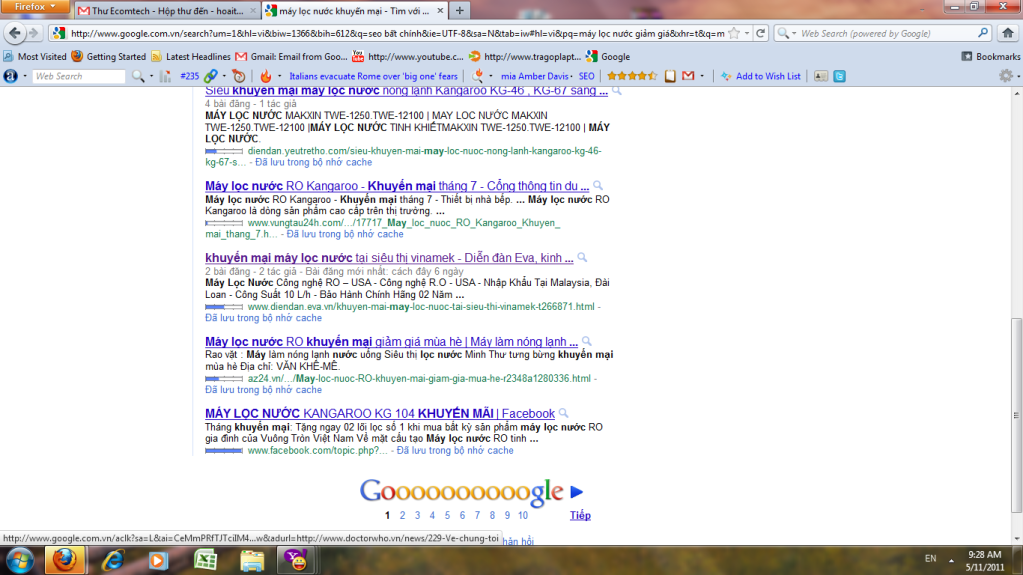Focus the Alexa Web Search field

78,76
